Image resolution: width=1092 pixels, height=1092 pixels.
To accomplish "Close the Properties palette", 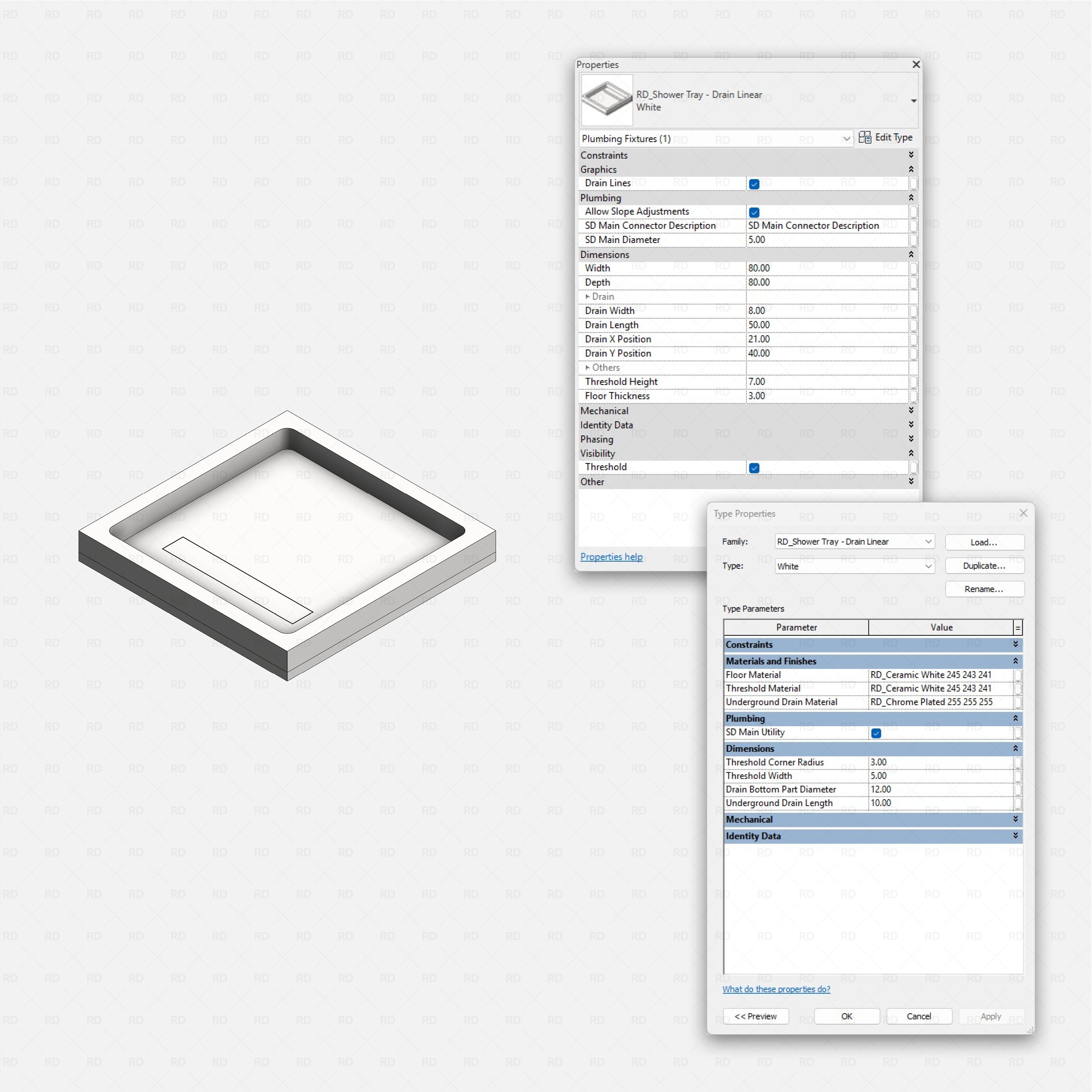I will [916, 64].
